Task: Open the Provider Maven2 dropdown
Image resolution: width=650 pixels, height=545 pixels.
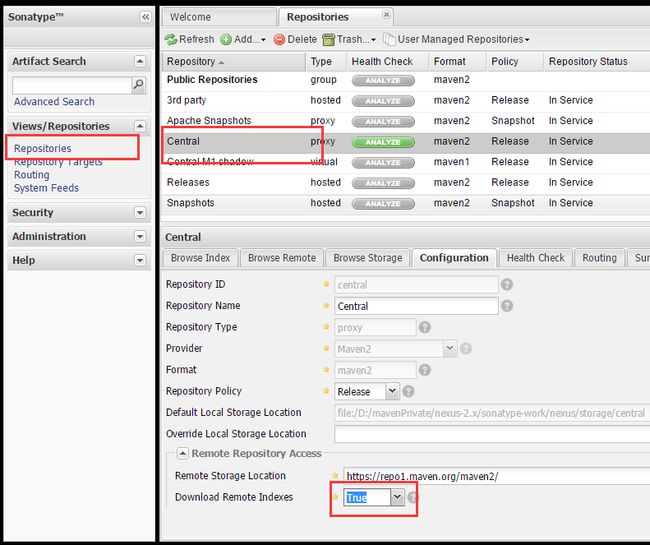Action: point(449,349)
